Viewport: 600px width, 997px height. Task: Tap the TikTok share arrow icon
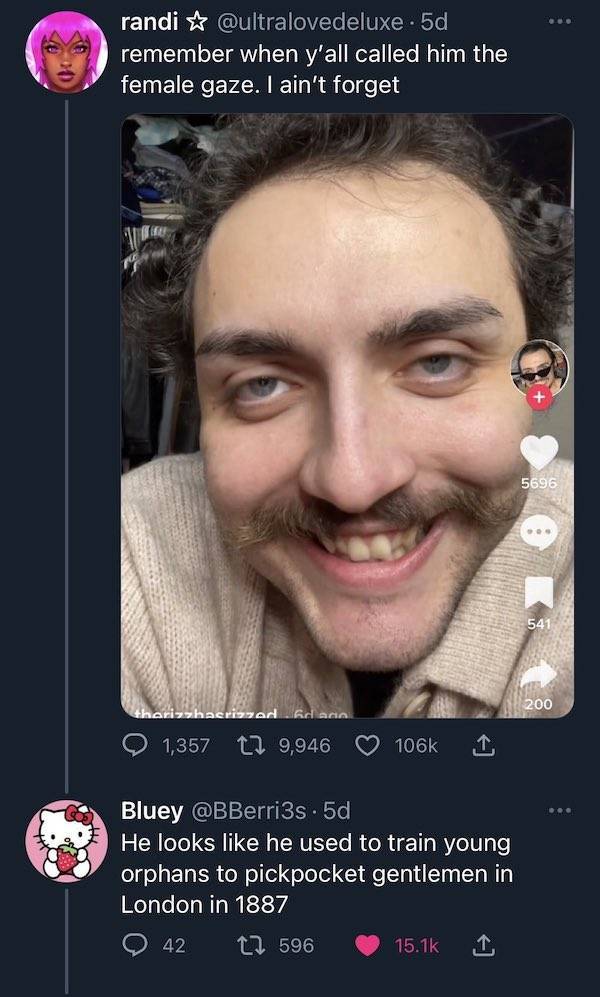pyautogui.click(x=540, y=675)
